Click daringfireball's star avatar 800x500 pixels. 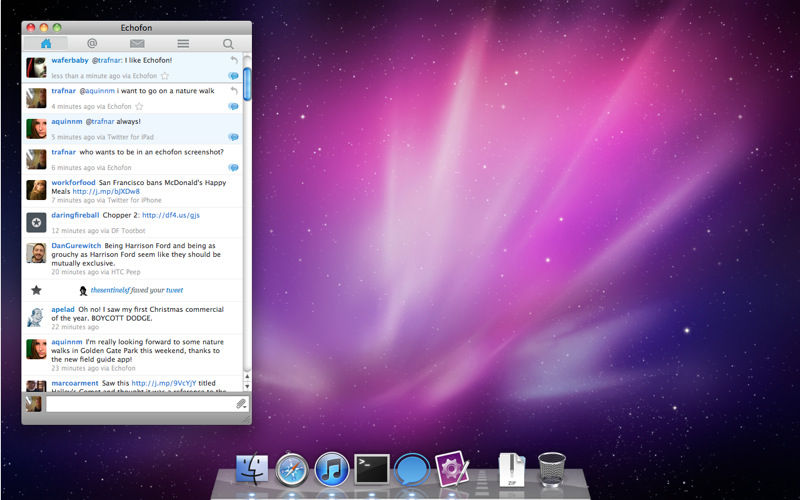coord(36,222)
